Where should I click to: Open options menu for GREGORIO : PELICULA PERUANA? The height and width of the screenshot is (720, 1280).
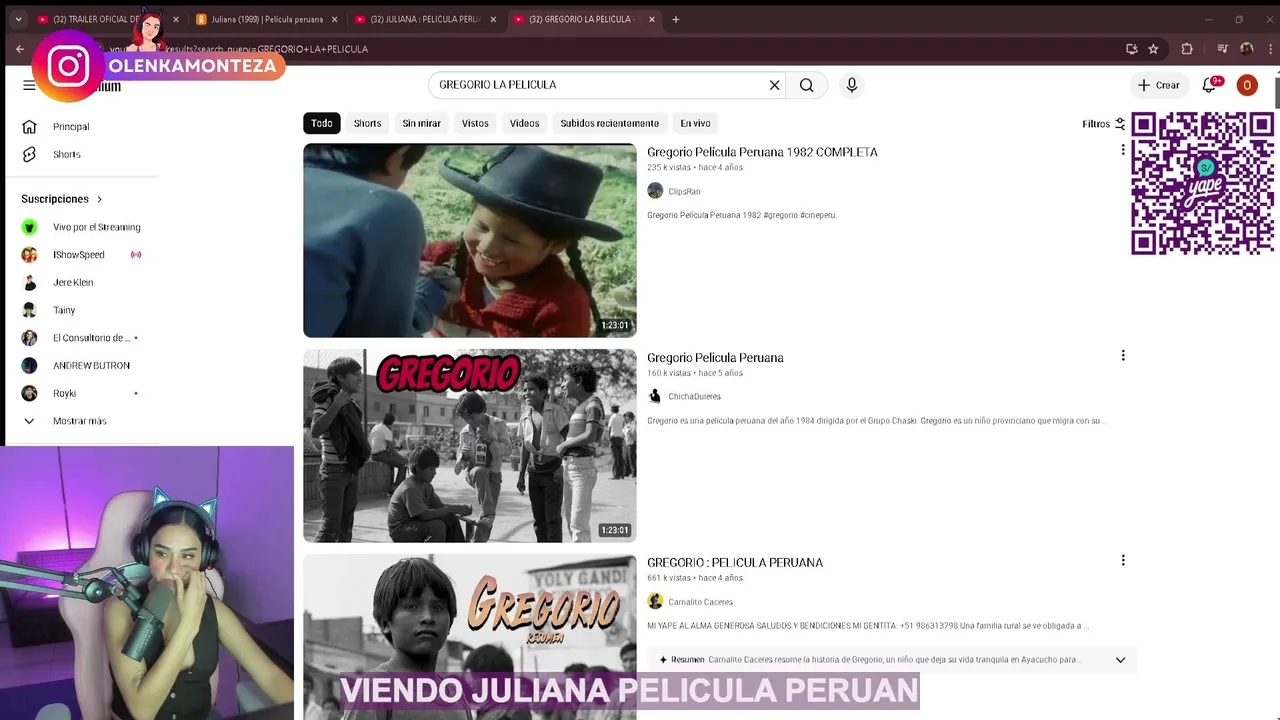[x=1123, y=560]
